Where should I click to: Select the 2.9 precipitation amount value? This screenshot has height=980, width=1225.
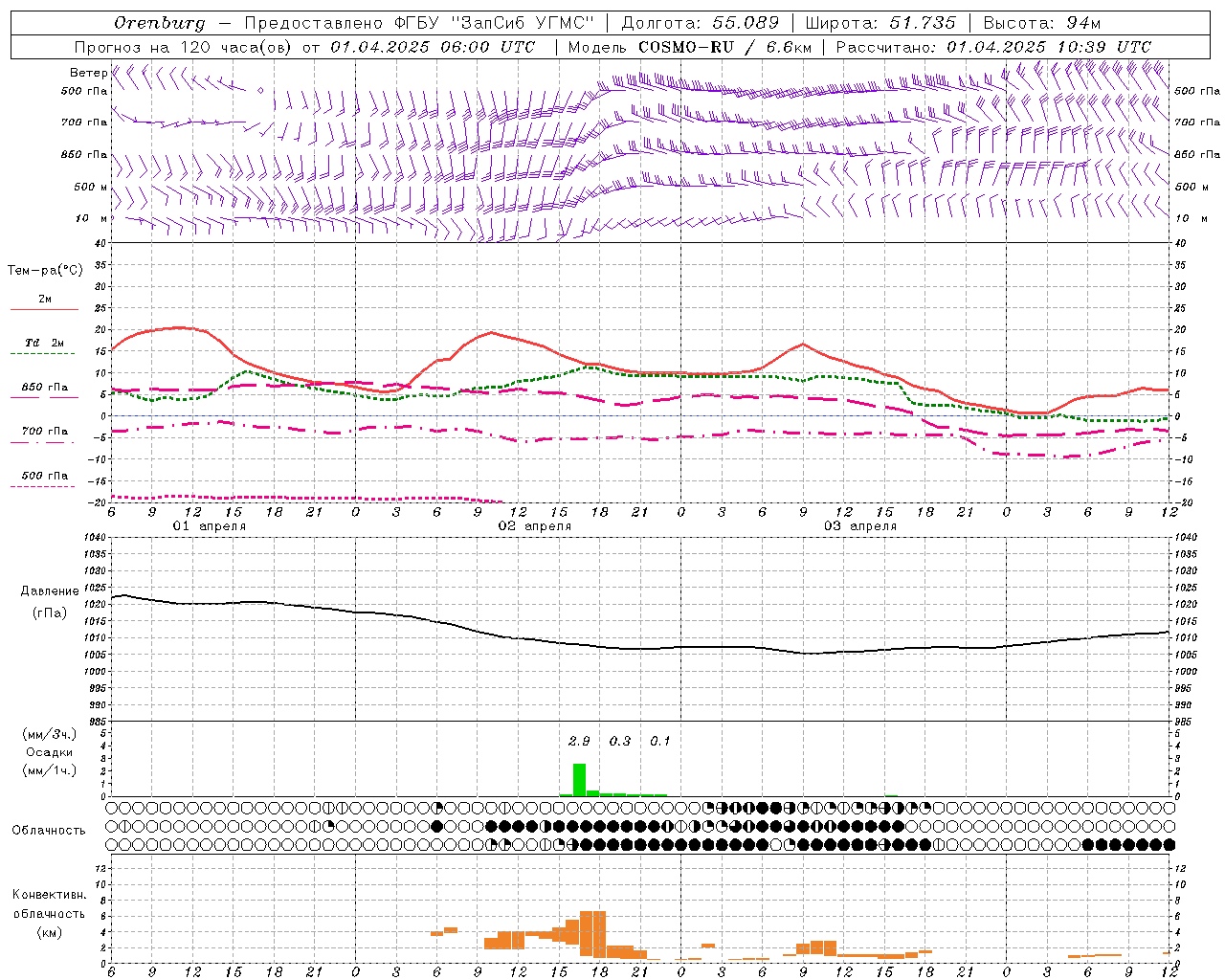tap(579, 741)
